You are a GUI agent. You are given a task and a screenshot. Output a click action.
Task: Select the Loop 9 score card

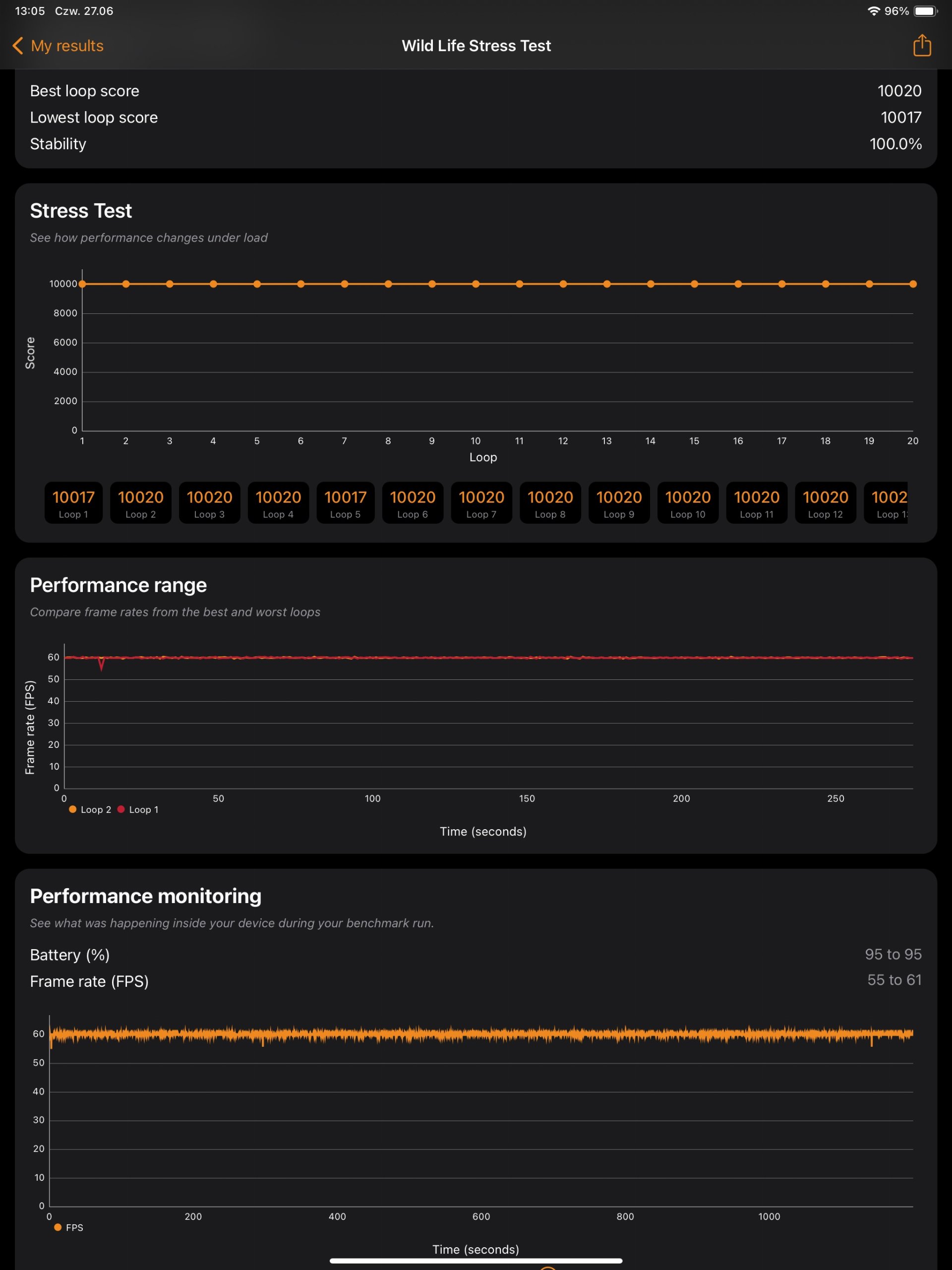[619, 502]
